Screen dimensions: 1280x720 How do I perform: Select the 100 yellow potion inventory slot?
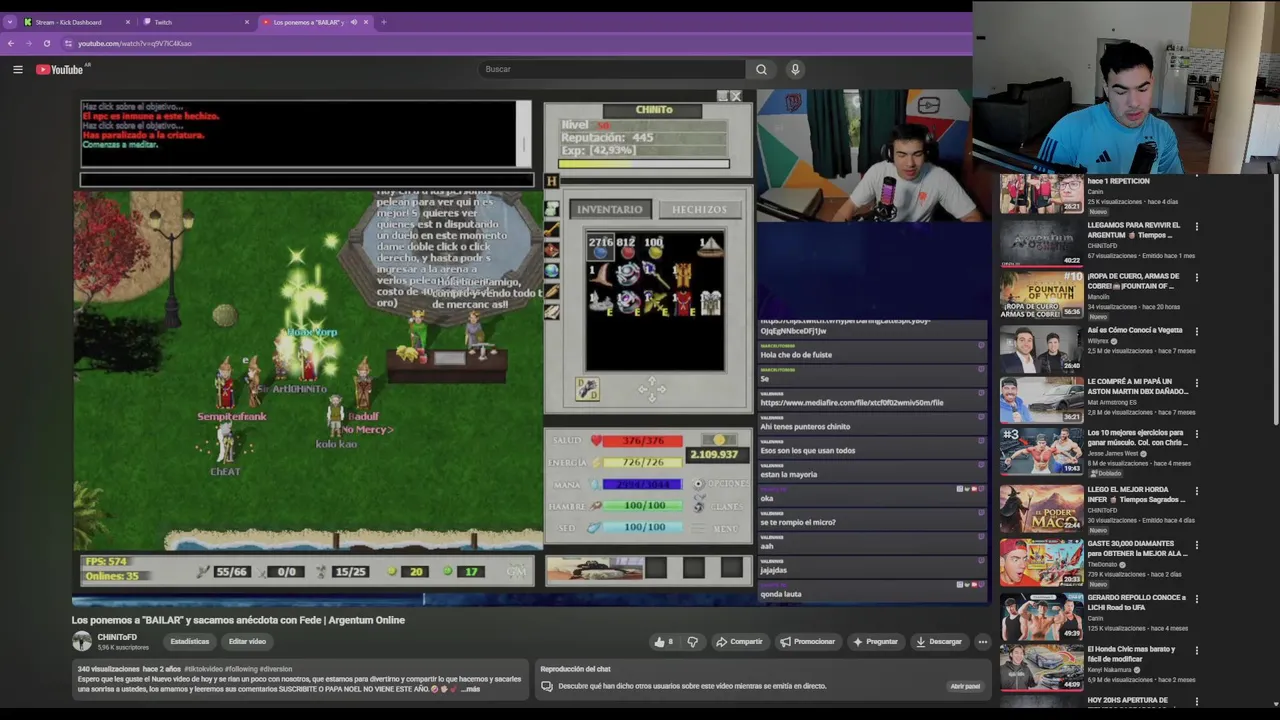[x=654, y=247]
